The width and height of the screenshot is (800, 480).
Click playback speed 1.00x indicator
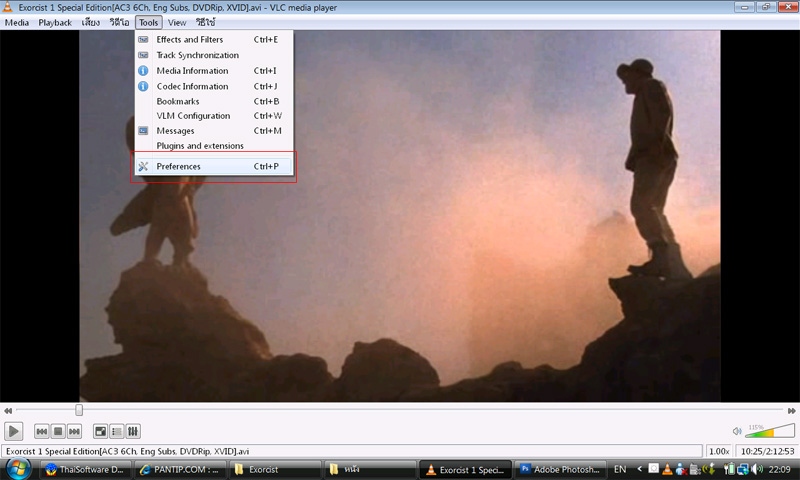[719, 451]
